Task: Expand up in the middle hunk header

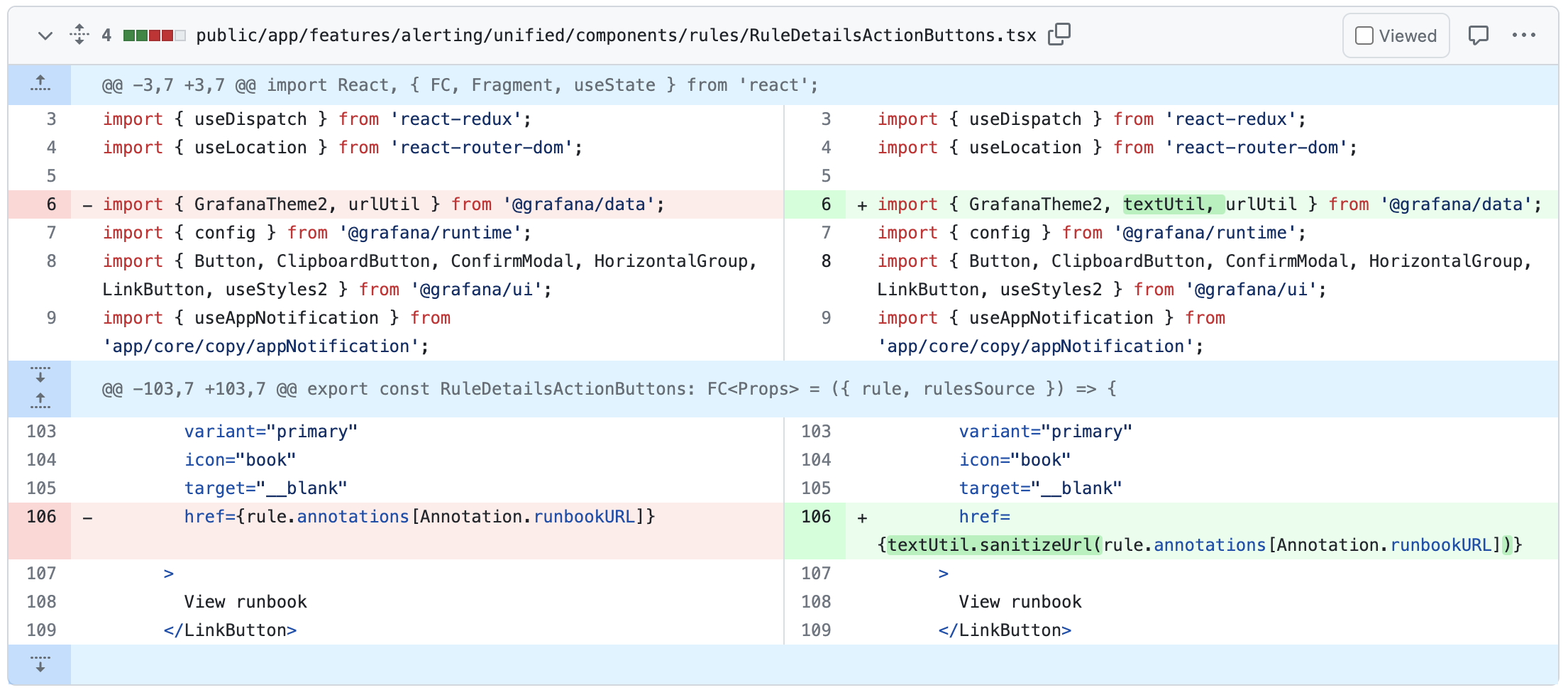Action: tap(40, 402)
